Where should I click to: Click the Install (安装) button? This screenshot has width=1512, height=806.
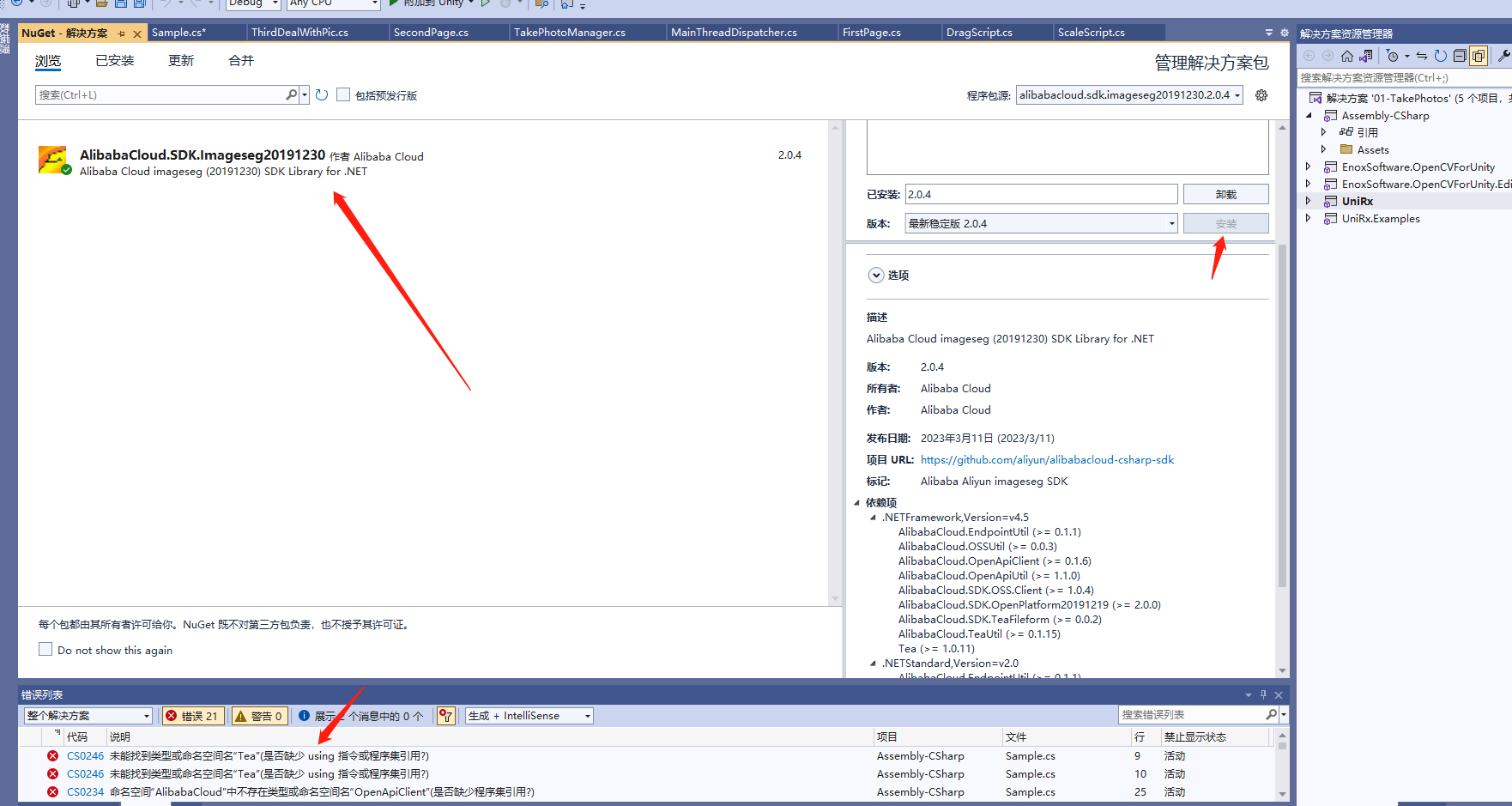click(1226, 223)
